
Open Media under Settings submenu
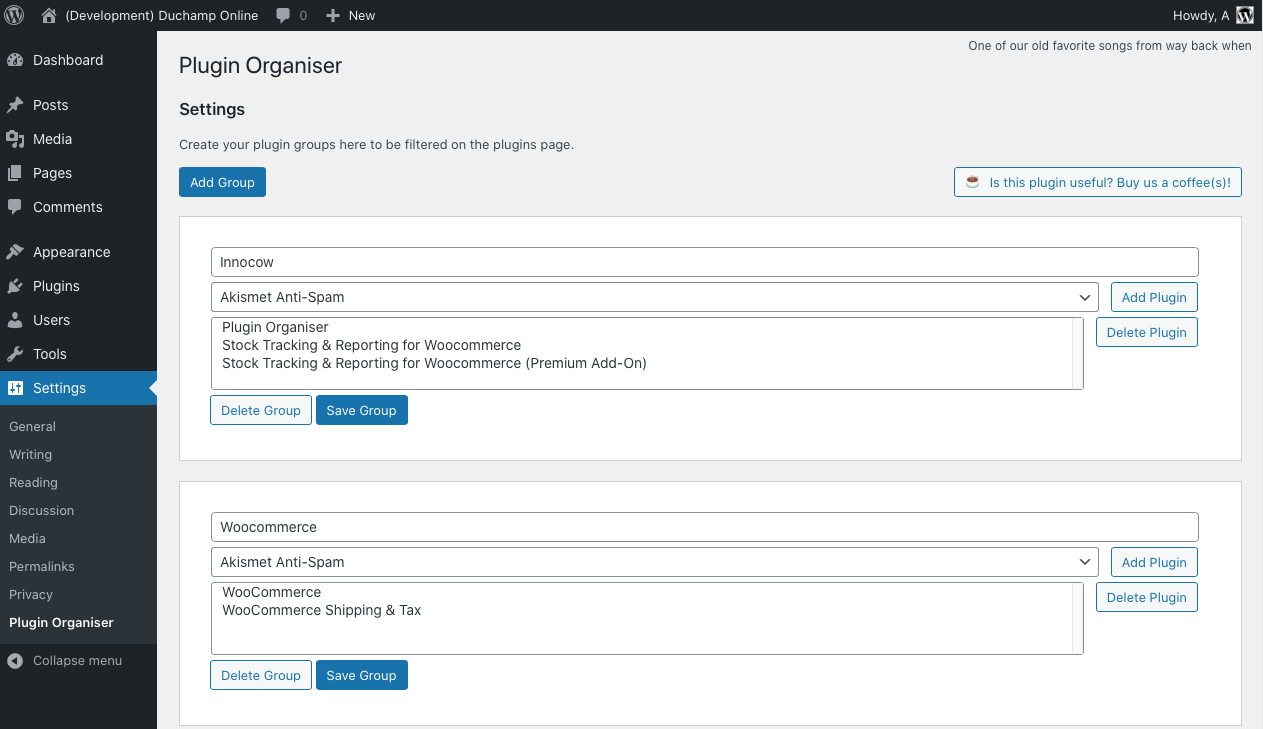(x=27, y=538)
